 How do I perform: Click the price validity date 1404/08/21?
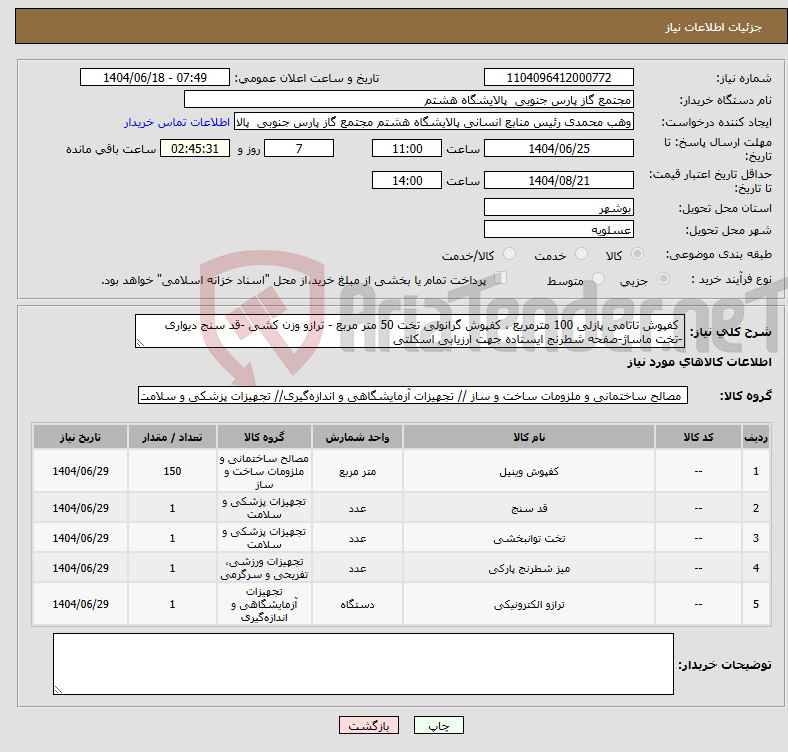(558, 180)
